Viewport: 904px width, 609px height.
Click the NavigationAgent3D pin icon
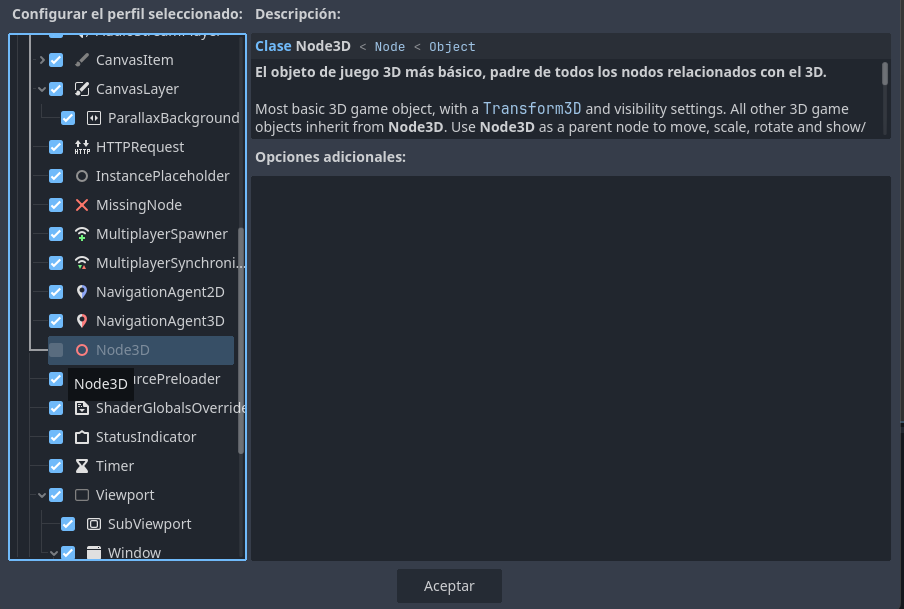(82, 321)
